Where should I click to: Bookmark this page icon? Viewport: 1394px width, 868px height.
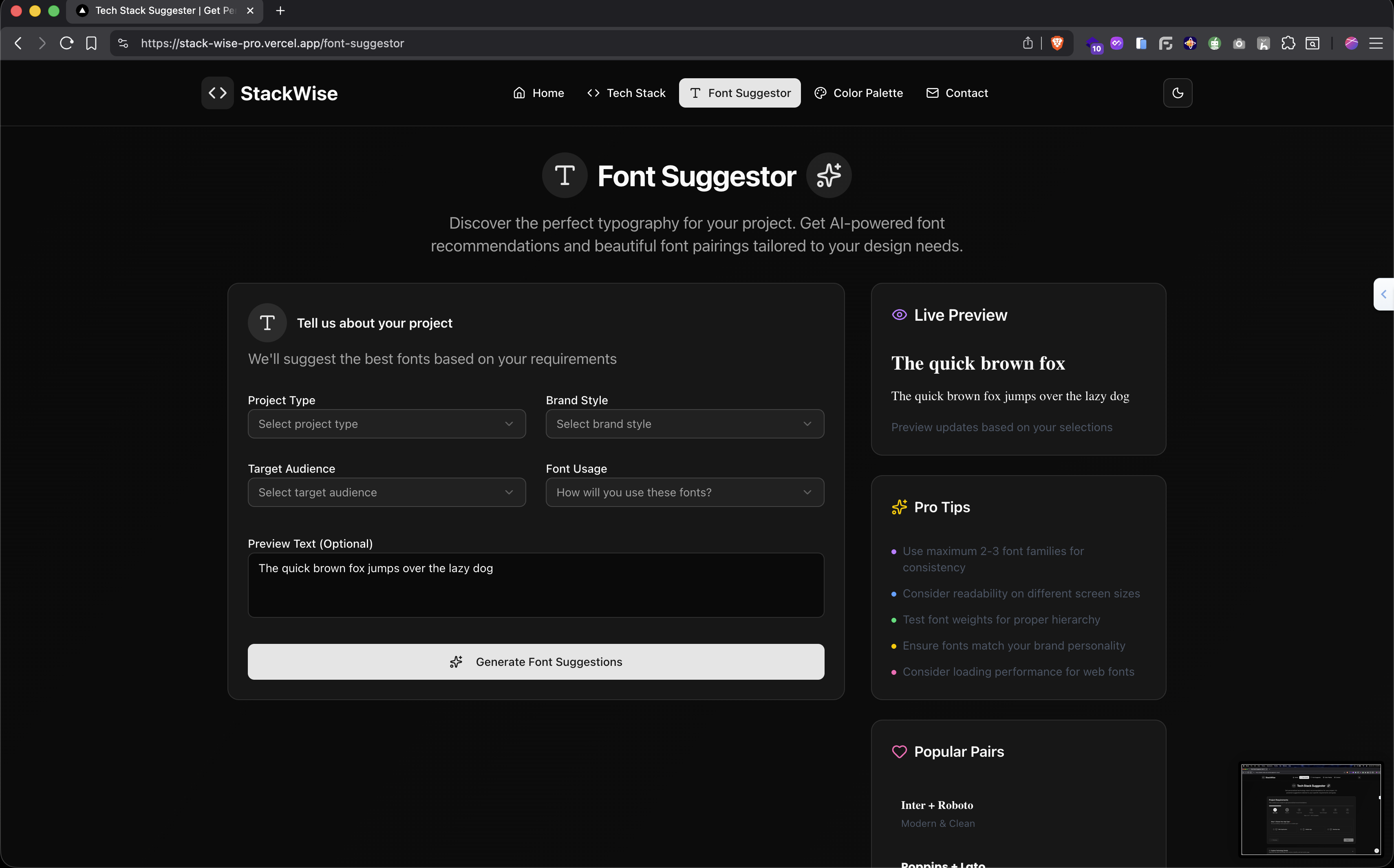point(91,43)
